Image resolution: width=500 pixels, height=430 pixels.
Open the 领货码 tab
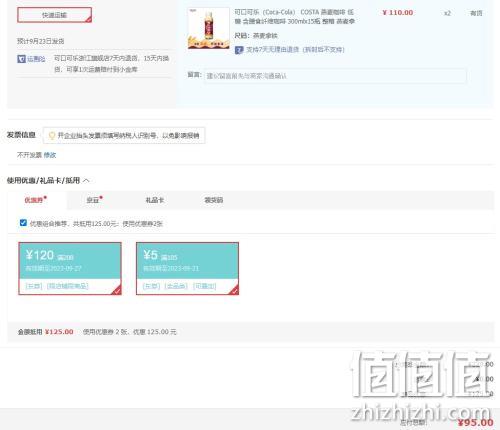click(214, 200)
